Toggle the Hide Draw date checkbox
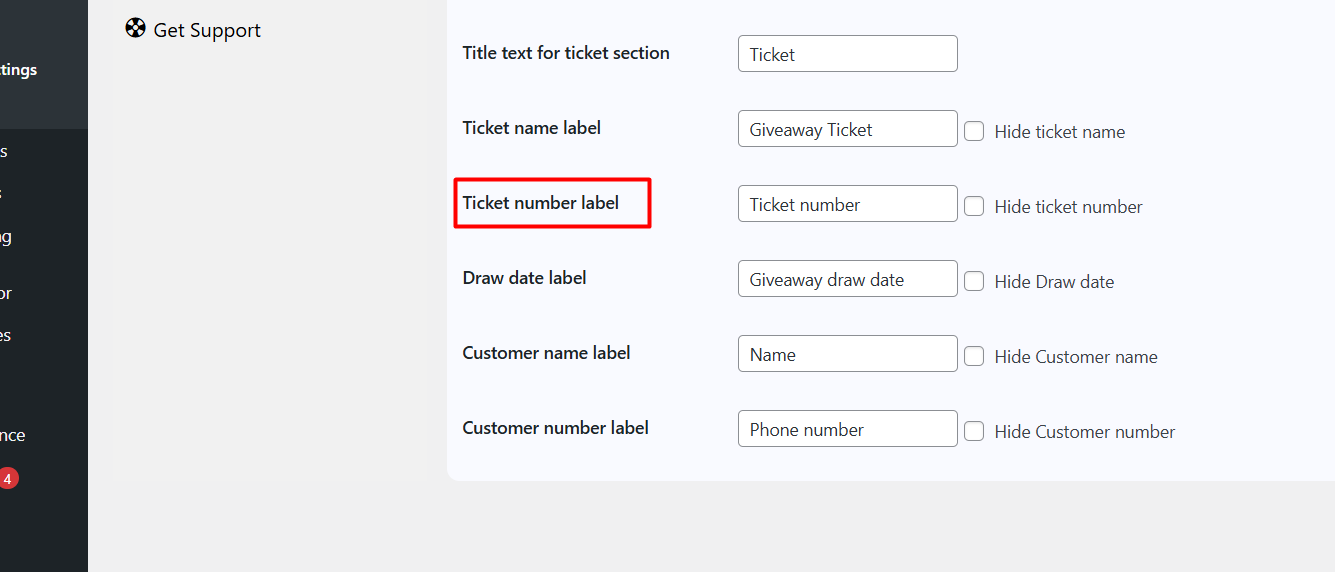 [x=974, y=281]
